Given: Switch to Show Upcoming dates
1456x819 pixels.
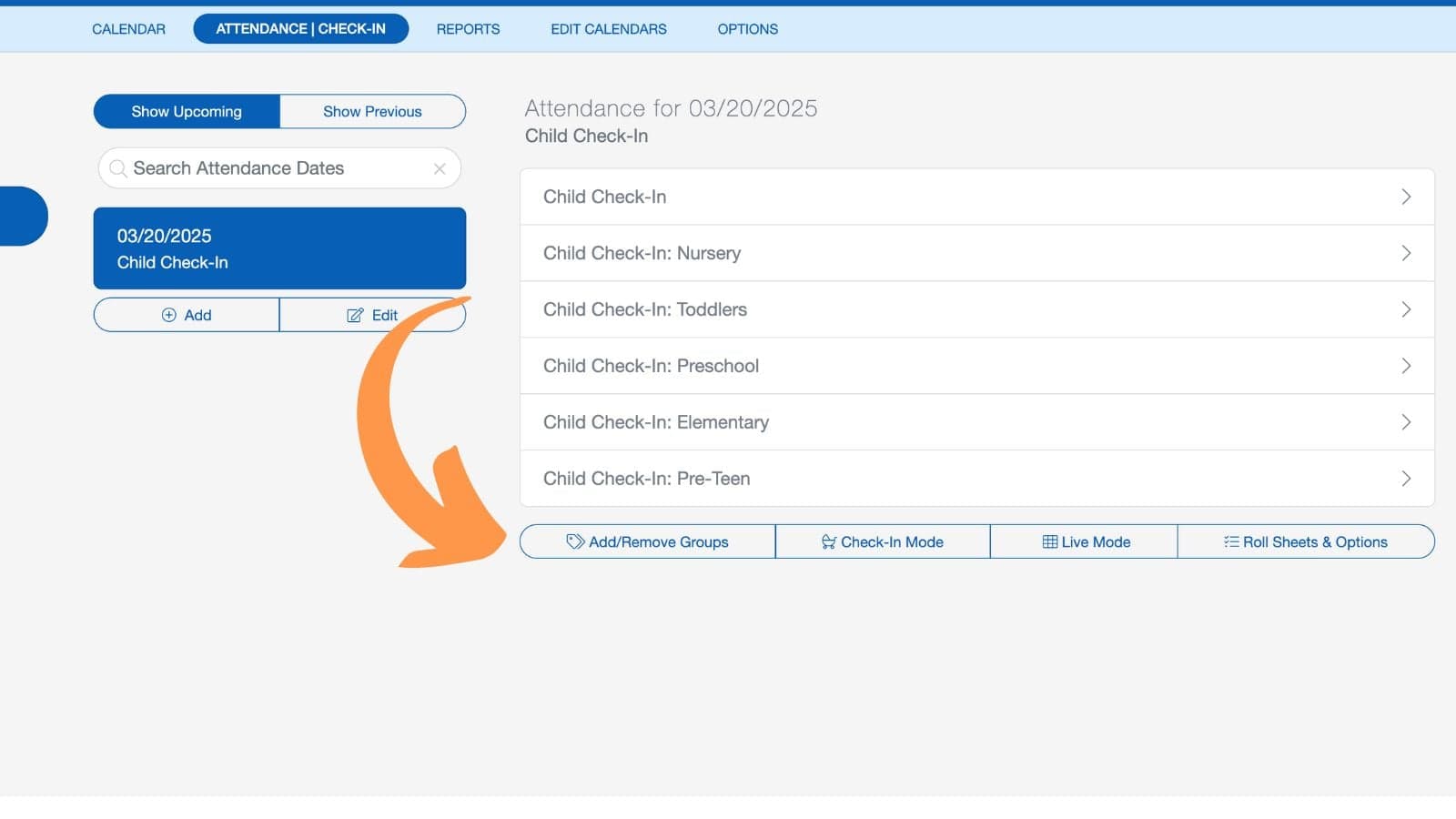Looking at the screenshot, I should coord(187,111).
